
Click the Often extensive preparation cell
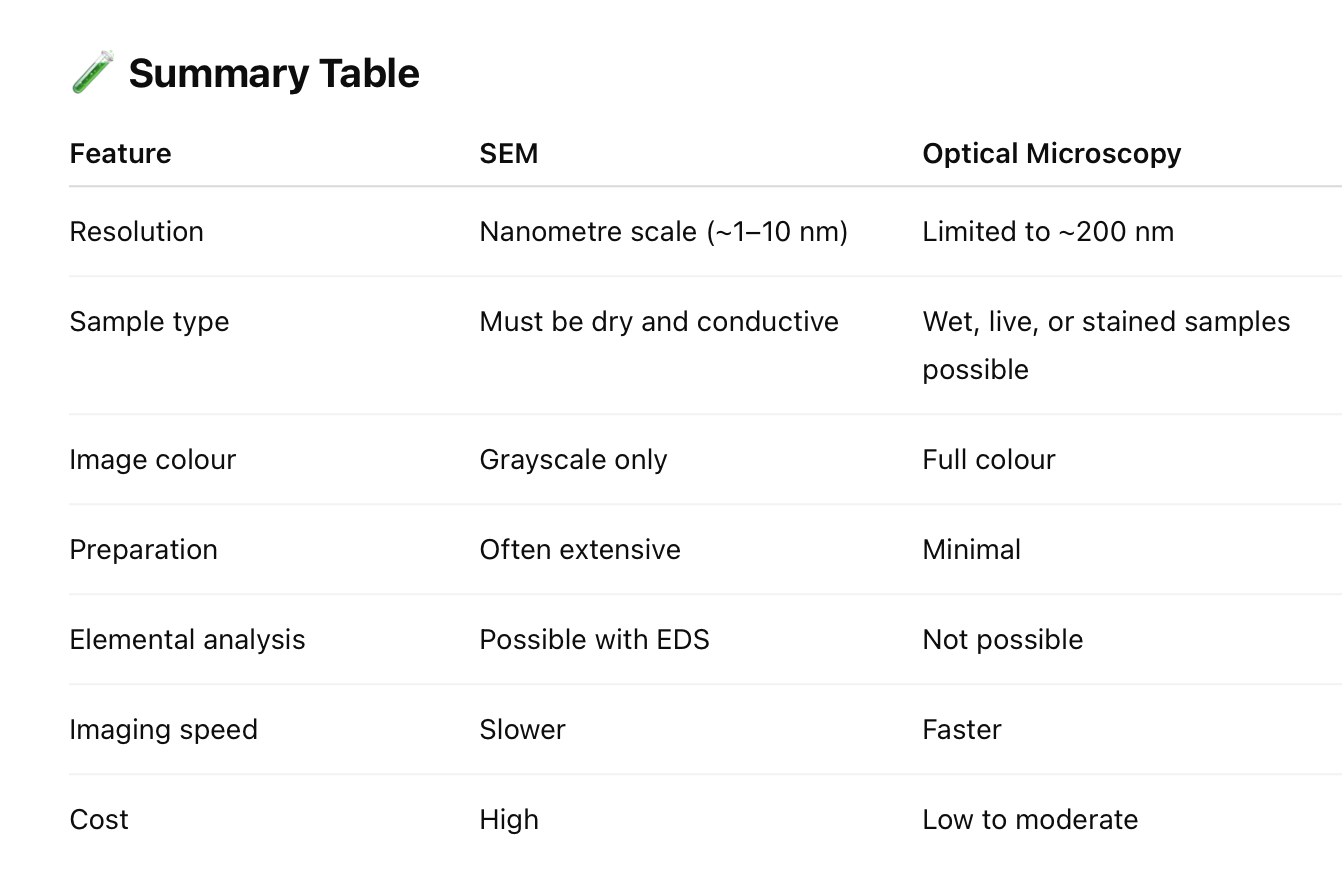[x=580, y=549]
